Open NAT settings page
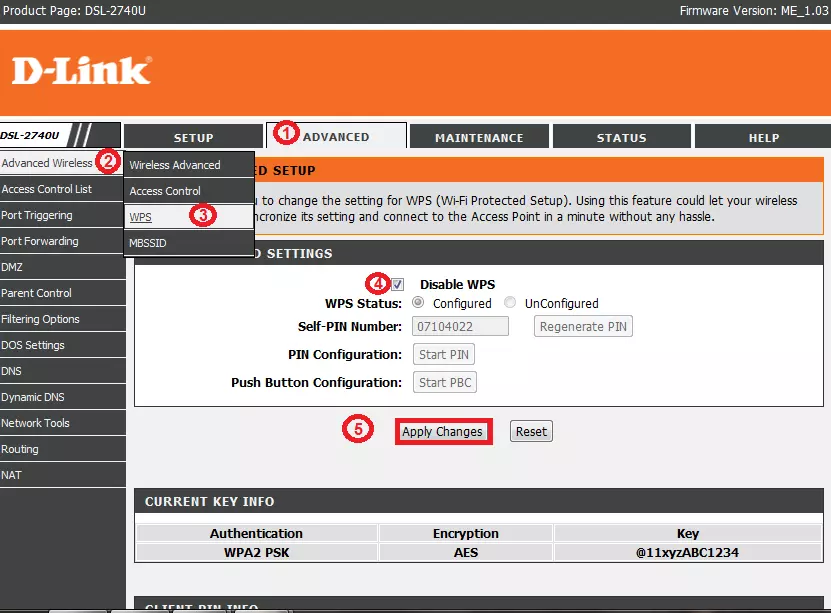 coord(62,475)
